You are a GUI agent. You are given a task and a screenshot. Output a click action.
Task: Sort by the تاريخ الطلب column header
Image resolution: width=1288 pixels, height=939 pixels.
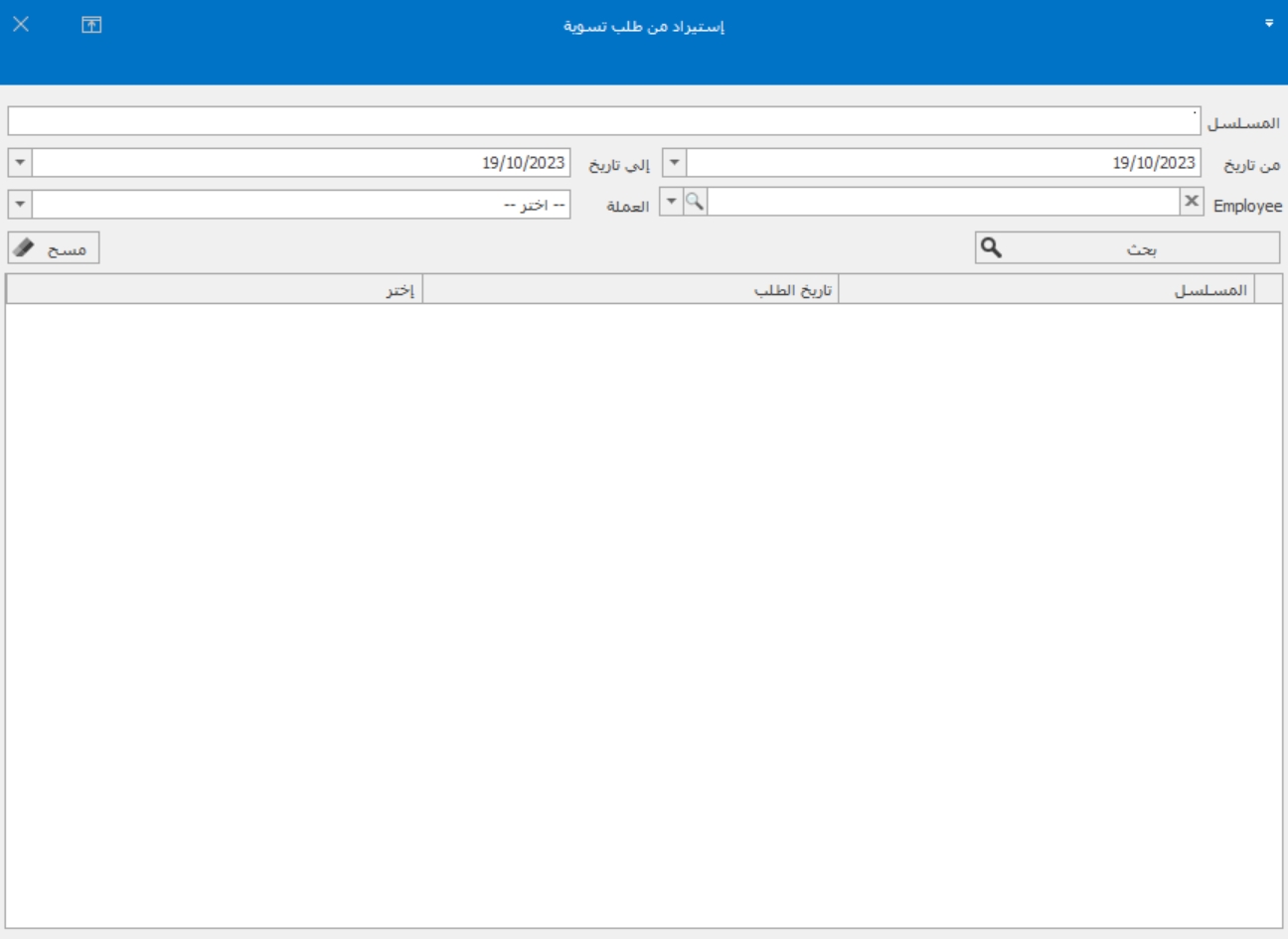tap(630, 289)
